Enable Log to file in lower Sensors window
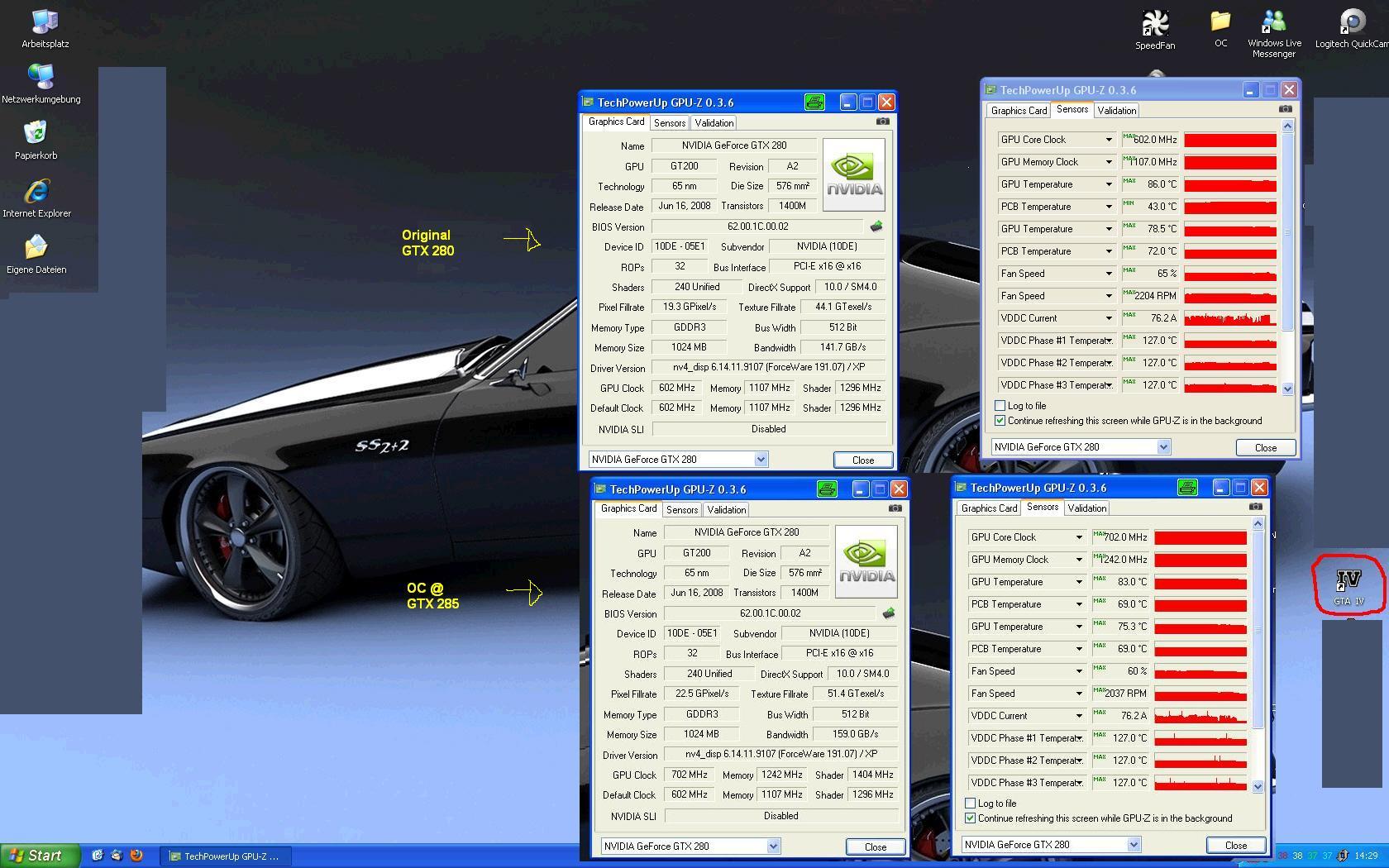The image size is (1389, 868). click(x=970, y=804)
